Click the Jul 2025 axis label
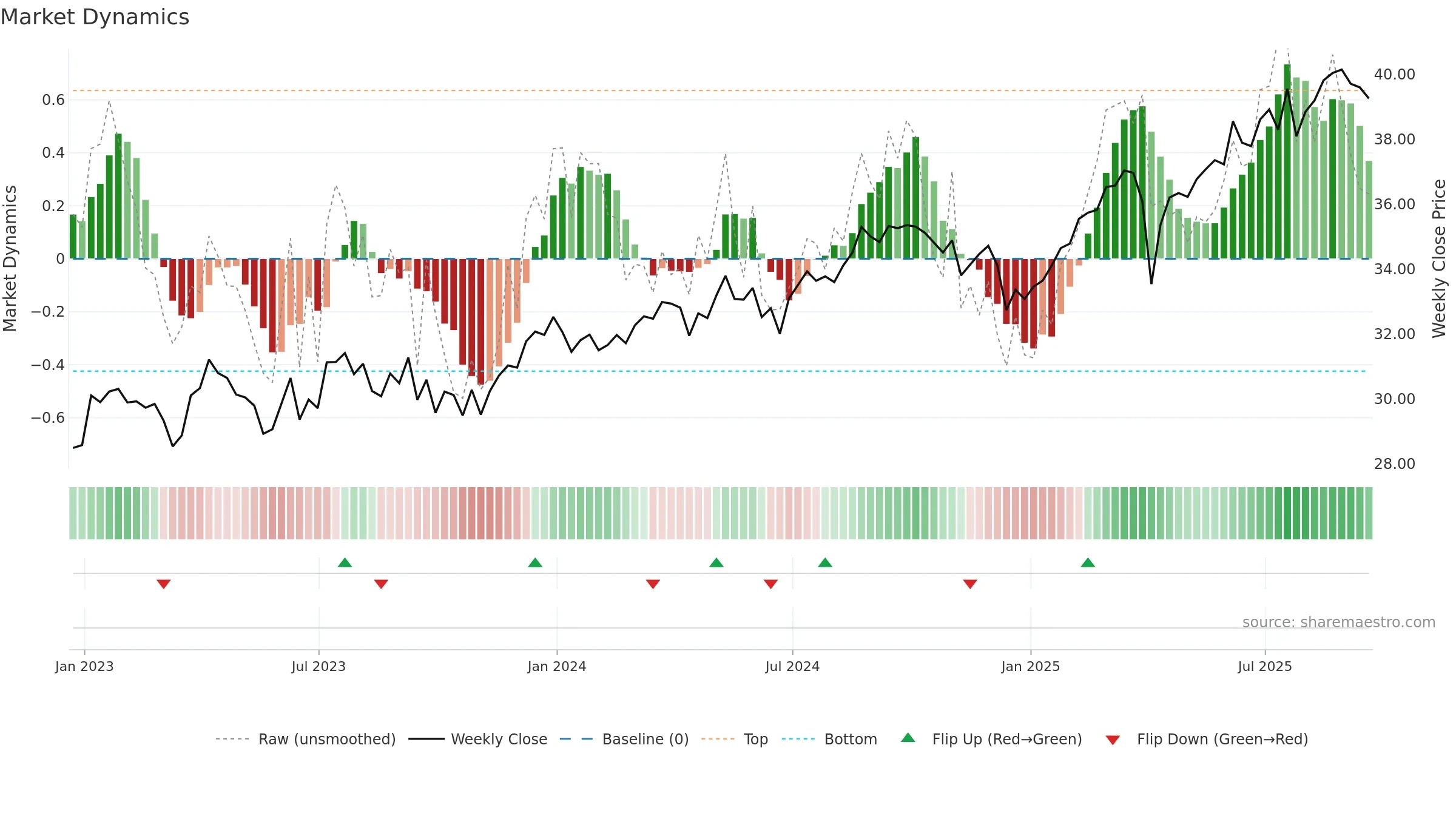 click(x=1265, y=666)
